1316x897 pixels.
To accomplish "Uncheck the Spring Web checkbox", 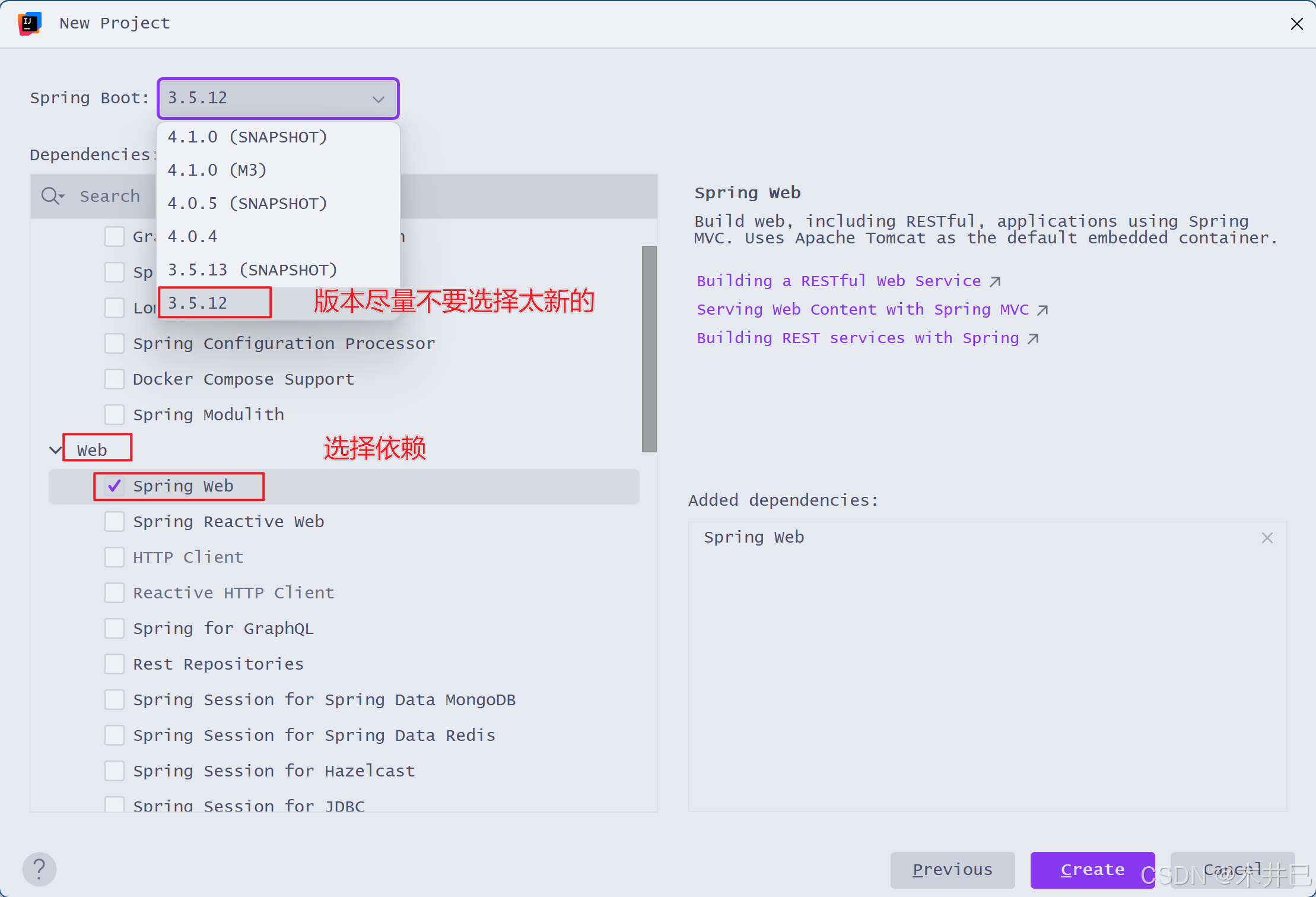I will click(115, 486).
